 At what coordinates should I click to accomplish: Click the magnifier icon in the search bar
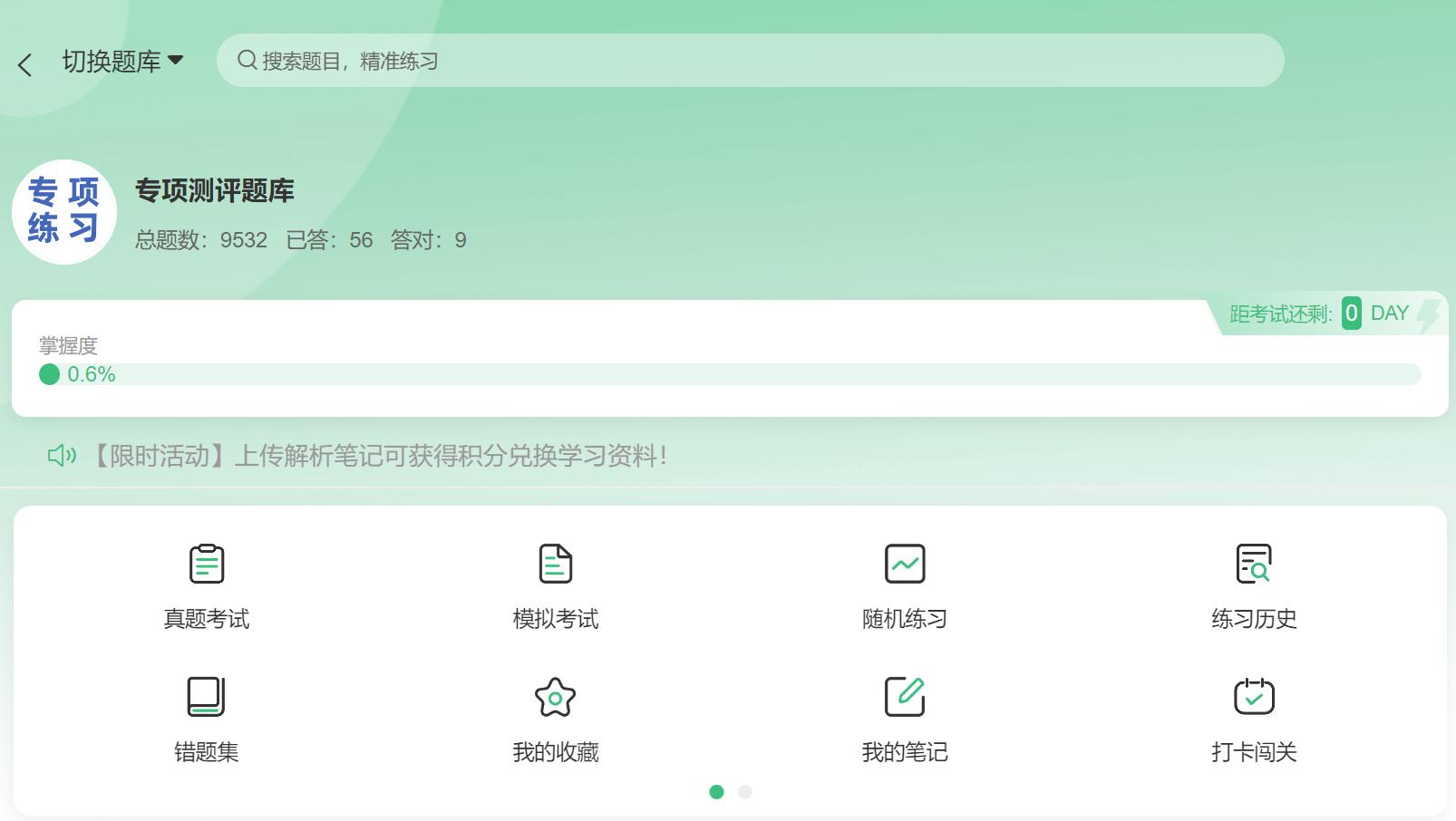pyautogui.click(x=247, y=61)
